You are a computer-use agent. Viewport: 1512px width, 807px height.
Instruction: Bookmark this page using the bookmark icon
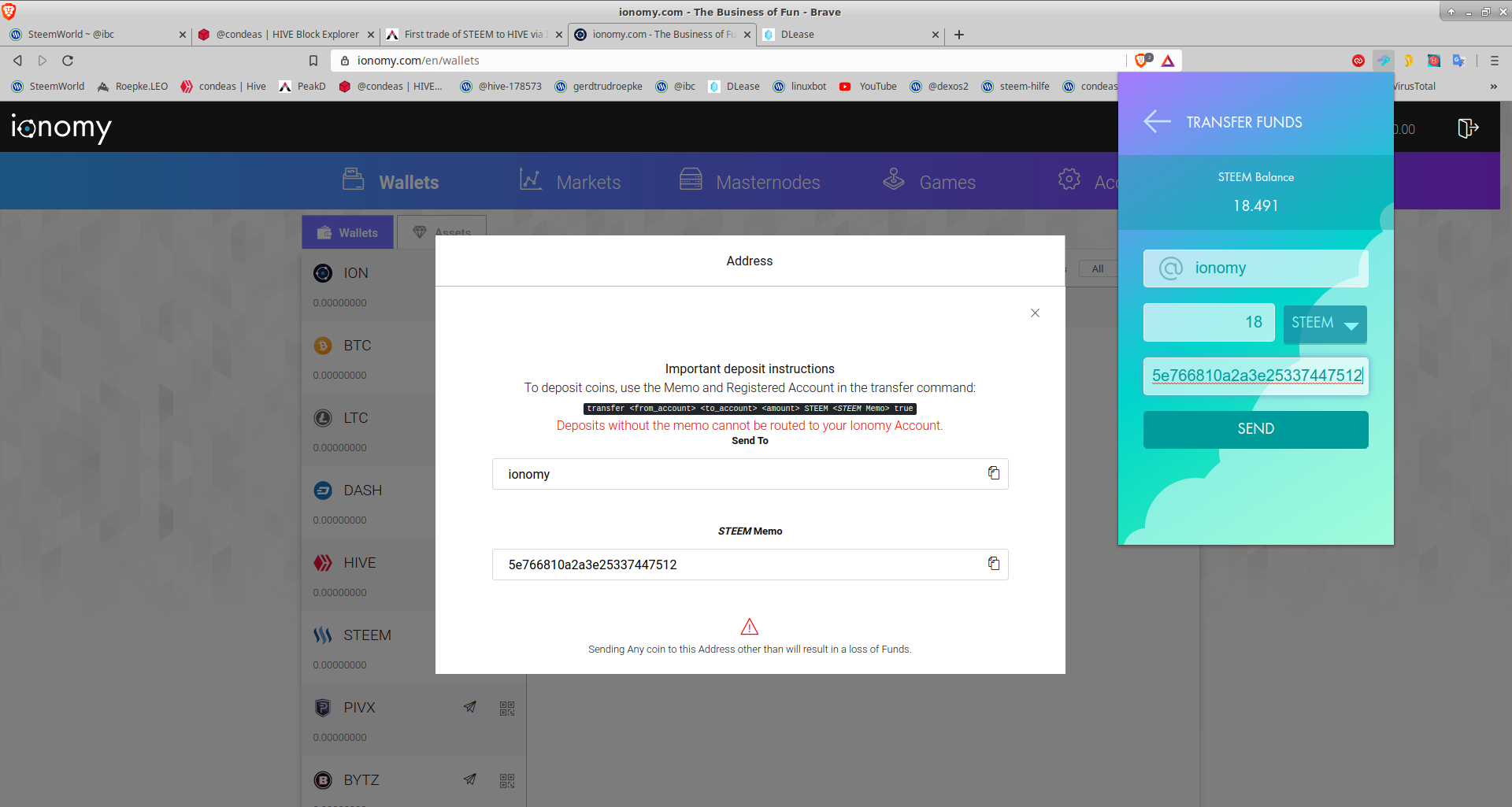pos(313,61)
